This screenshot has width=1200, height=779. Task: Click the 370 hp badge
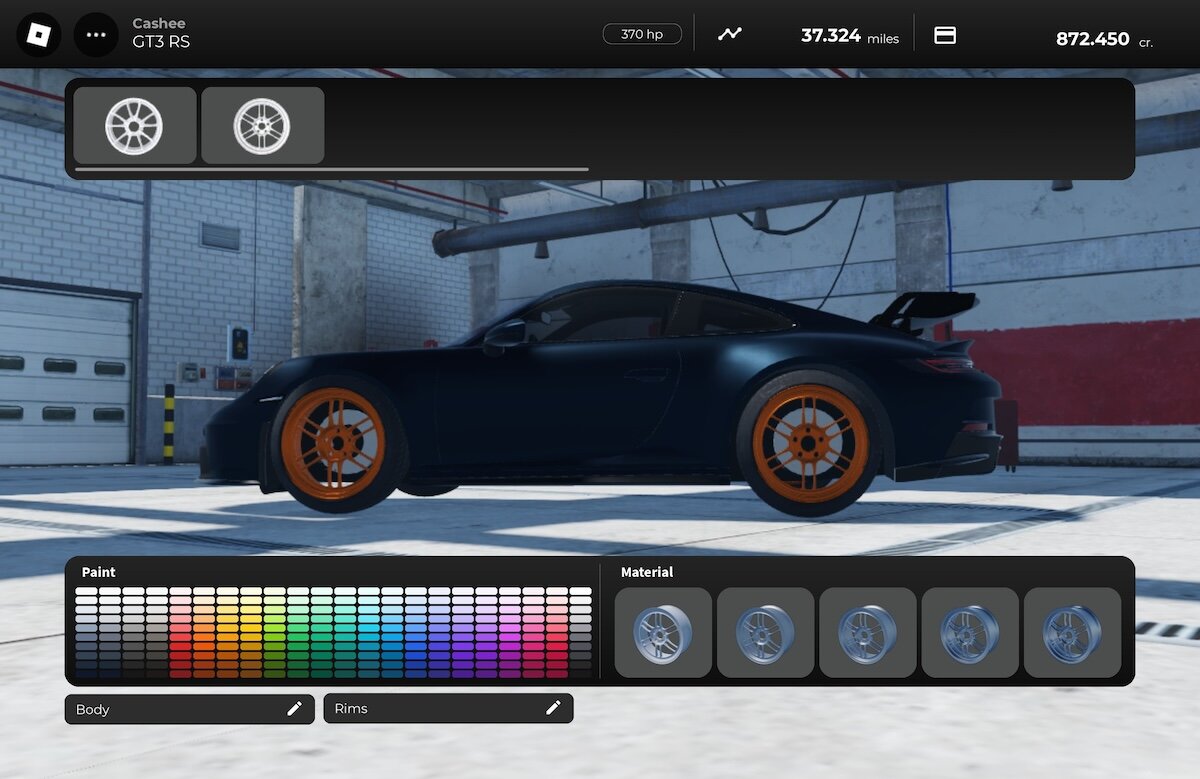[x=642, y=34]
